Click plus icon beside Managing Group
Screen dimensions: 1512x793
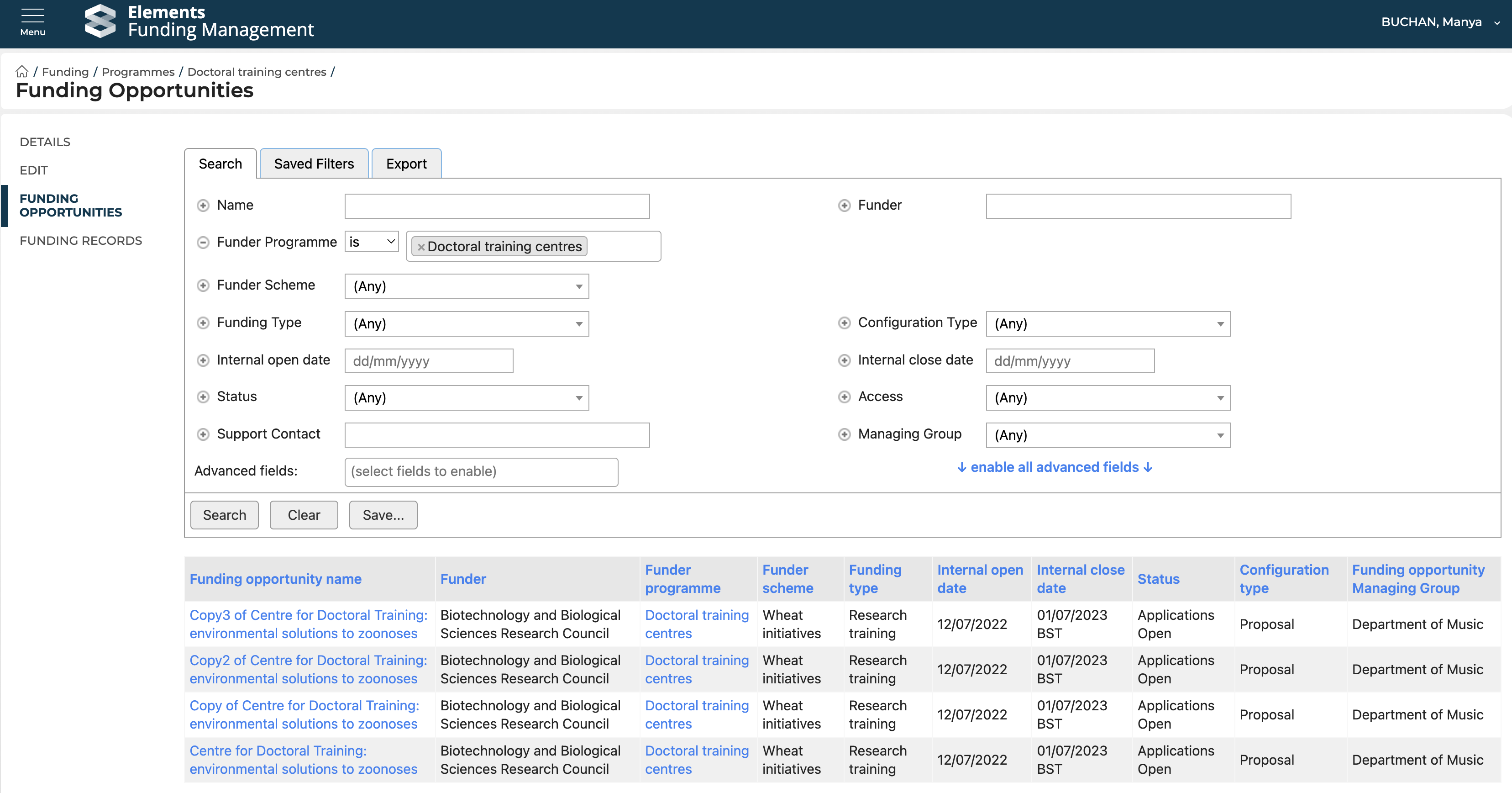point(844,435)
